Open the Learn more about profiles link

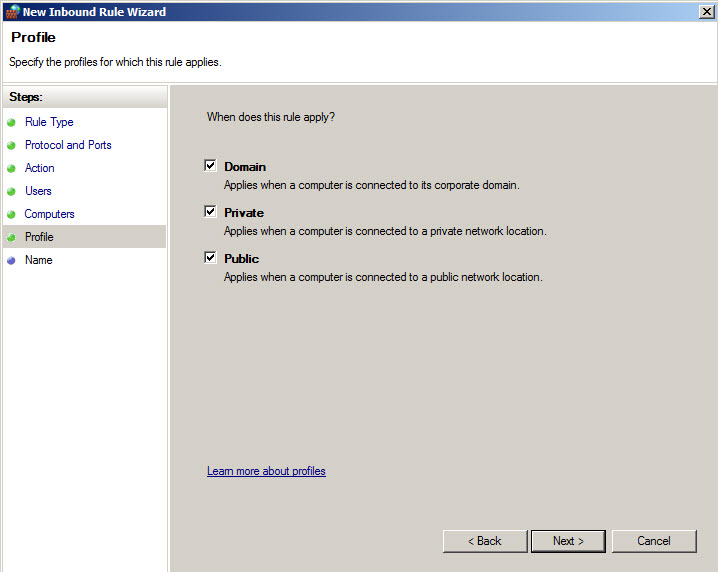pyautogui.click(x=266, y=471)
